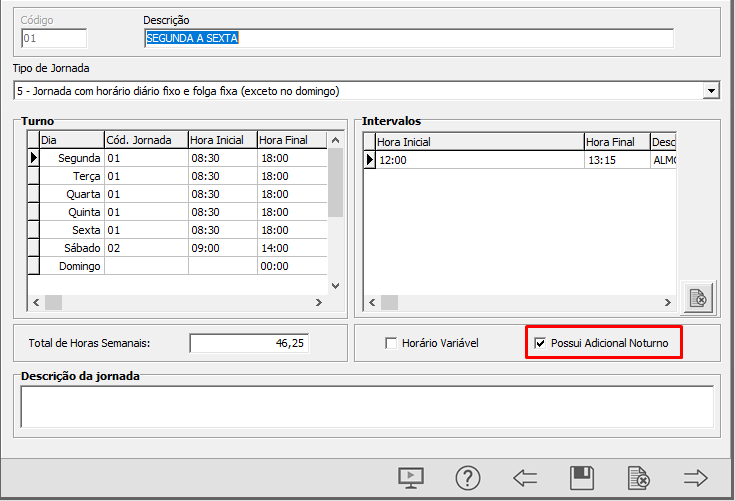Click the video tutorial monitor icon
The image size is (735, 501).
(411, 478)
